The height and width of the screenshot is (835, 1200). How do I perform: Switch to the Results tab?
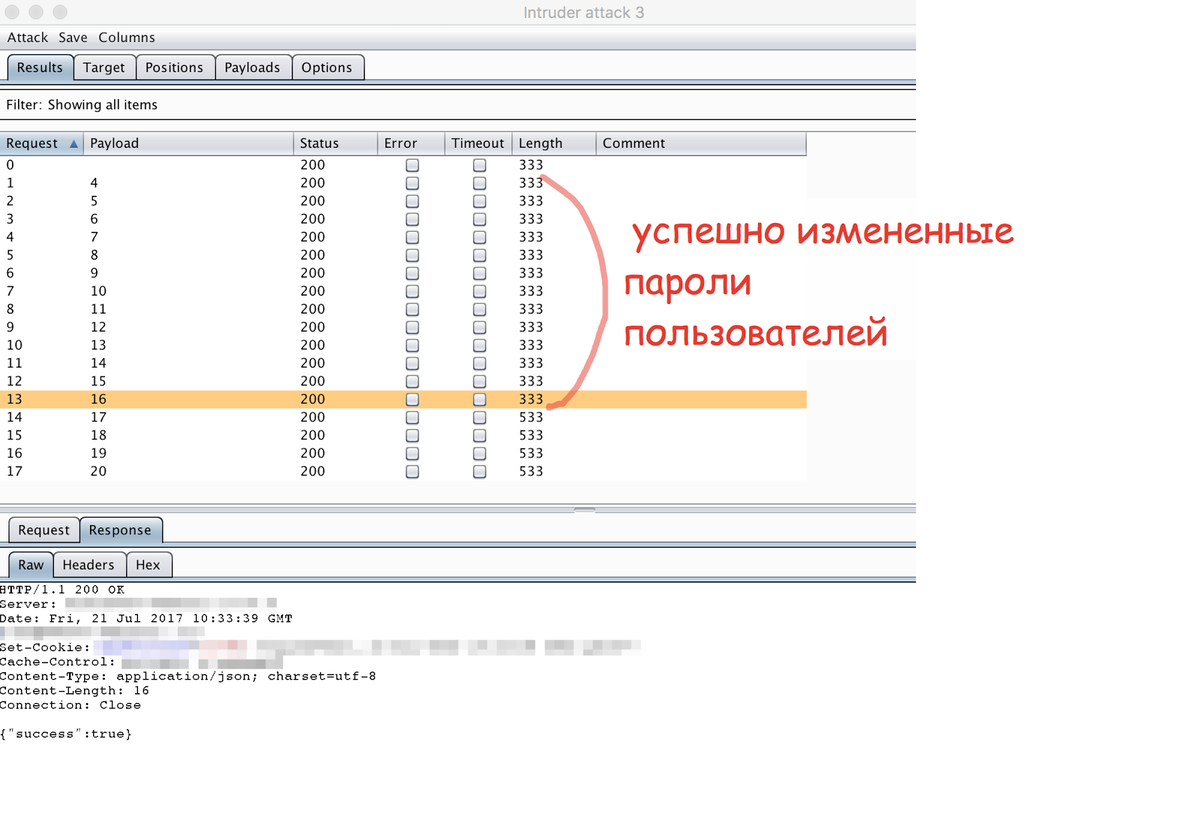click(40, 67)
